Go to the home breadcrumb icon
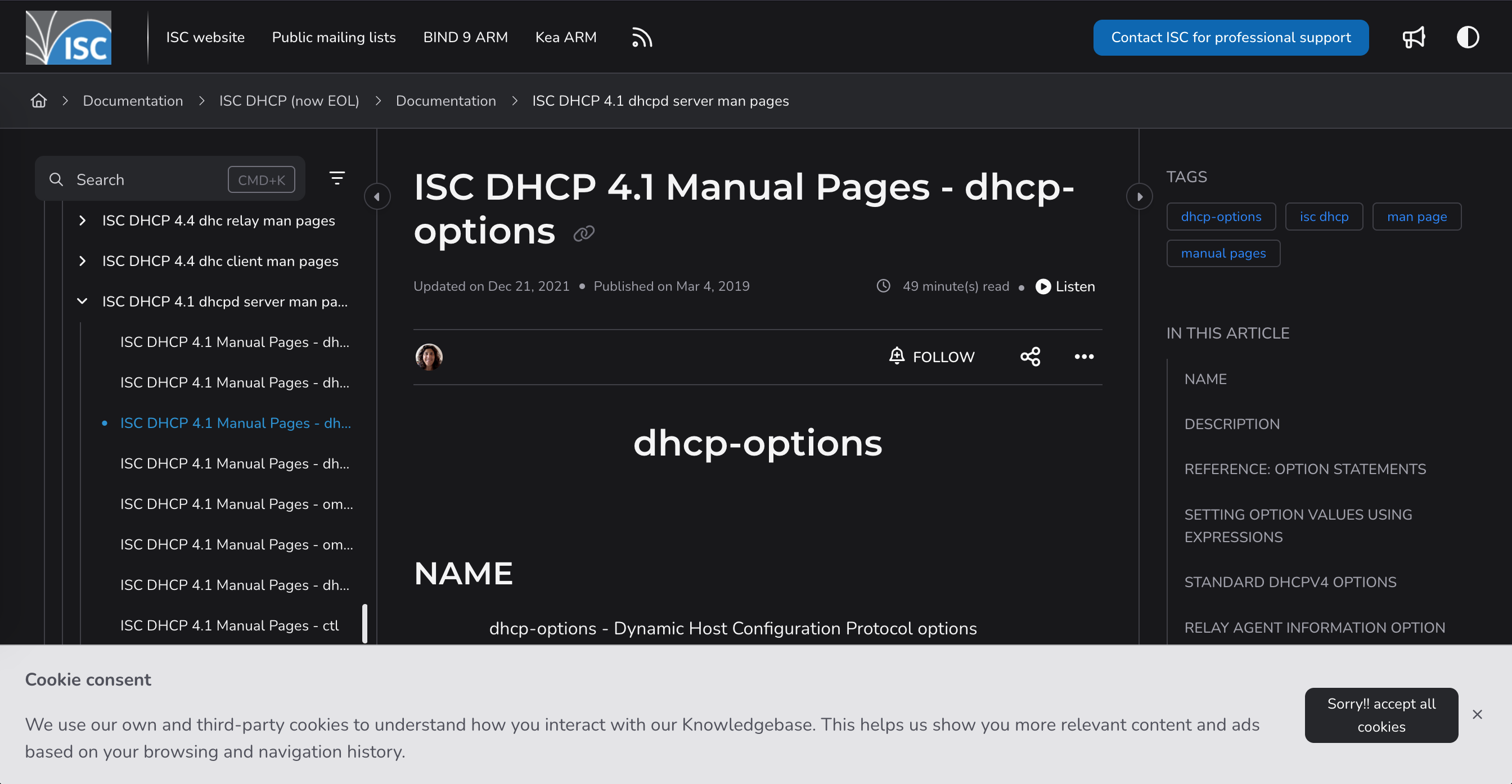The height and width of the screenshot is (784, 1512). [x=39, y=100]
